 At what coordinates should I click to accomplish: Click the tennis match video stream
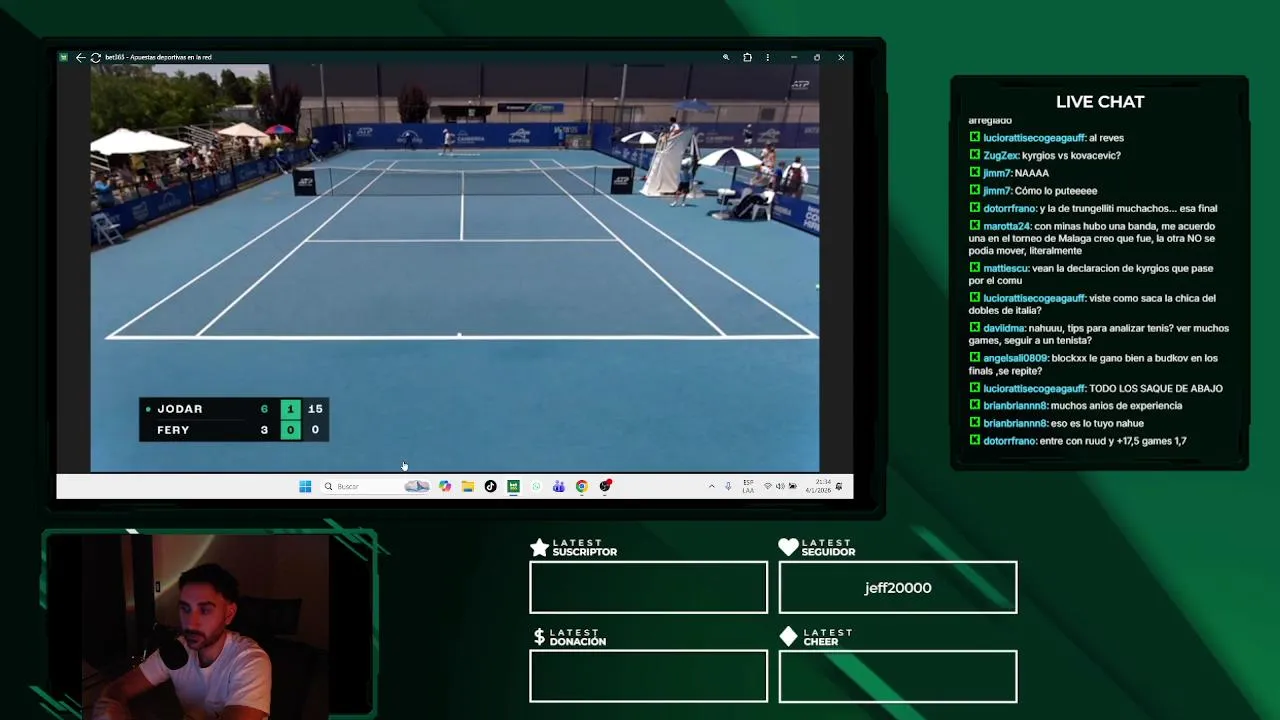(x=455, y=267)
